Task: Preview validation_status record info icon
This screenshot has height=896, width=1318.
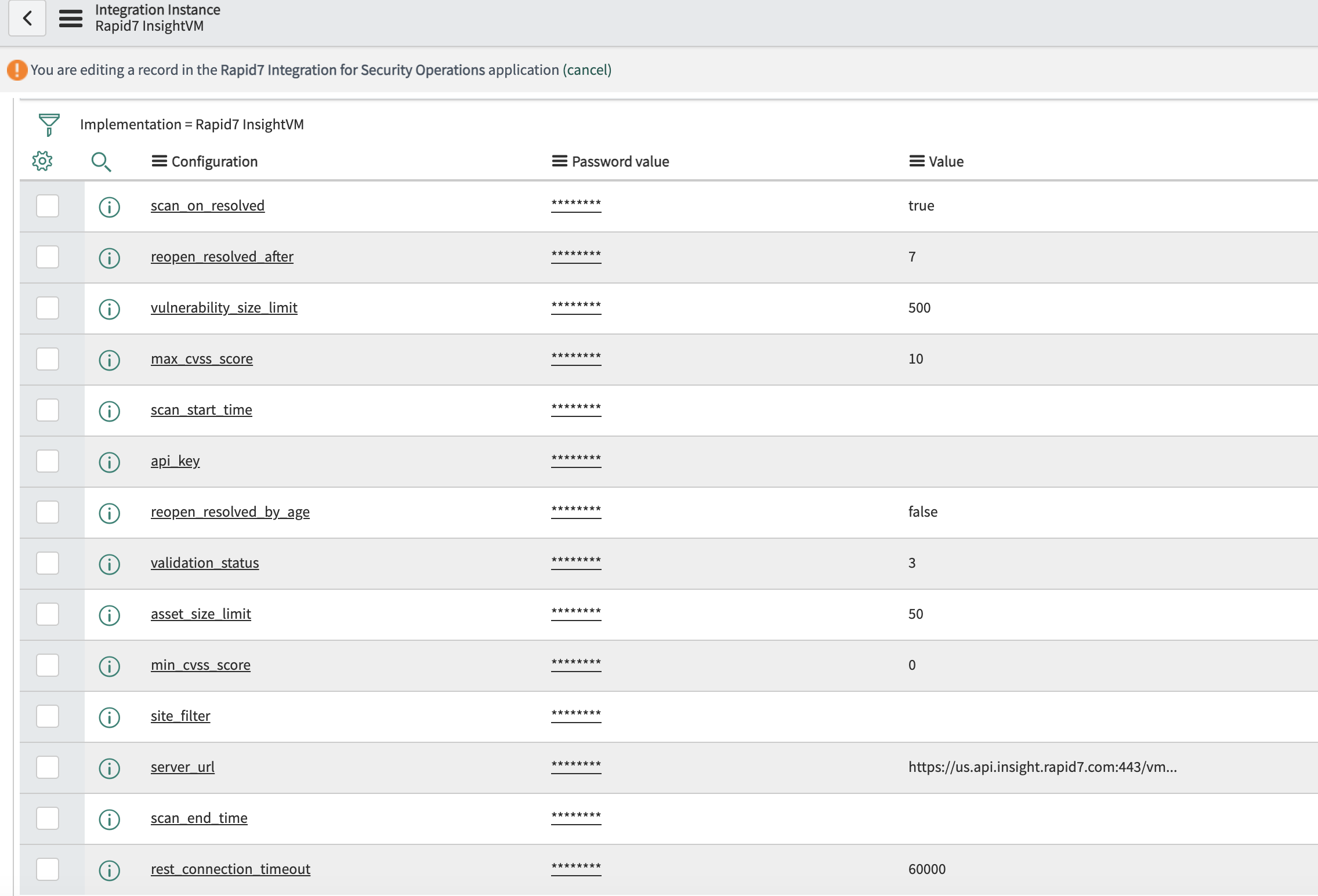Action: tap(110, 564)
